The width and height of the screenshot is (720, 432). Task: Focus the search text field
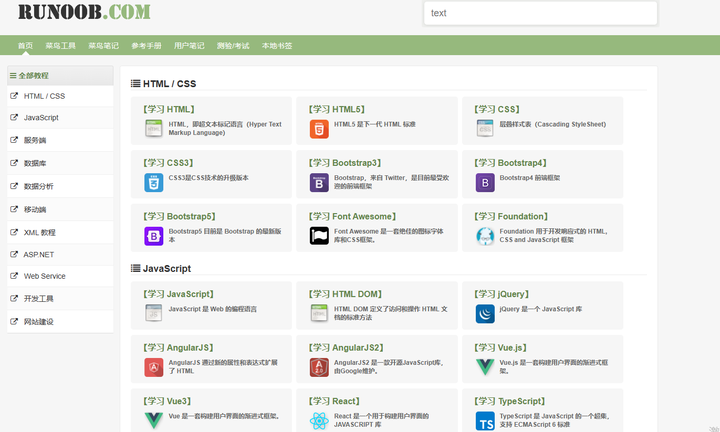coord(540,13)
